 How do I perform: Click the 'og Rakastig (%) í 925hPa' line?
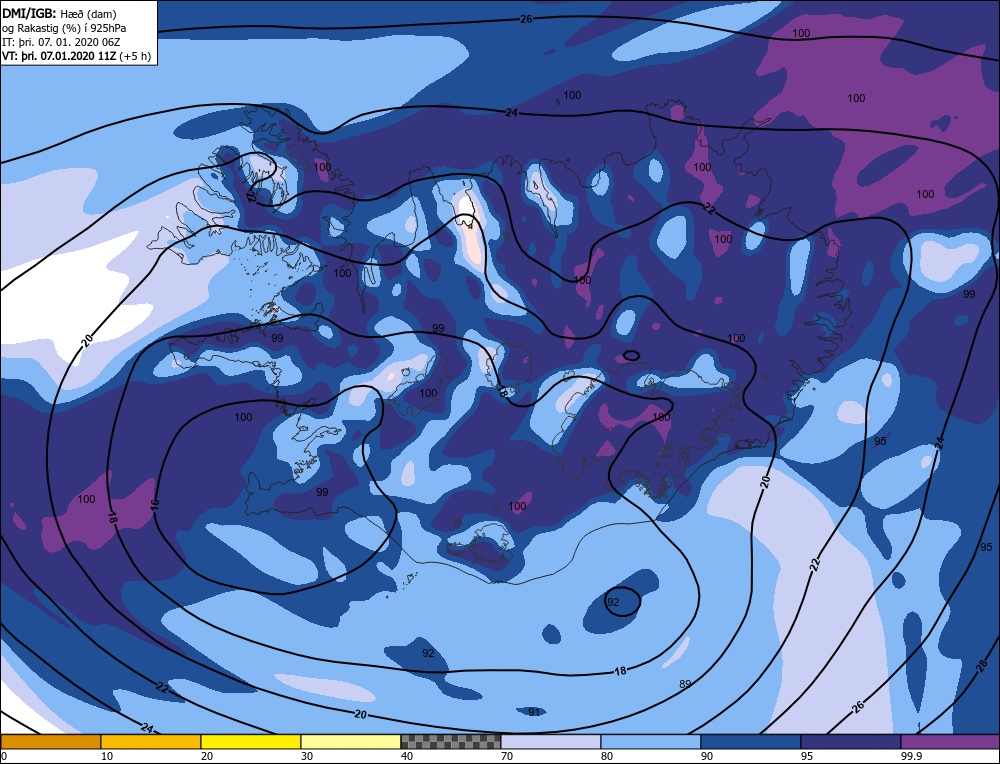64,28
